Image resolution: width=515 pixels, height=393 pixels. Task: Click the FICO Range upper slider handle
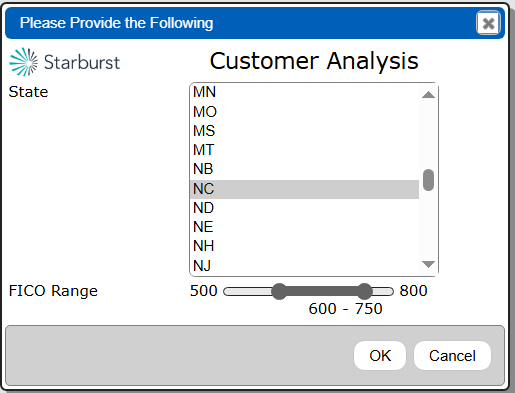tap(364, 292)
